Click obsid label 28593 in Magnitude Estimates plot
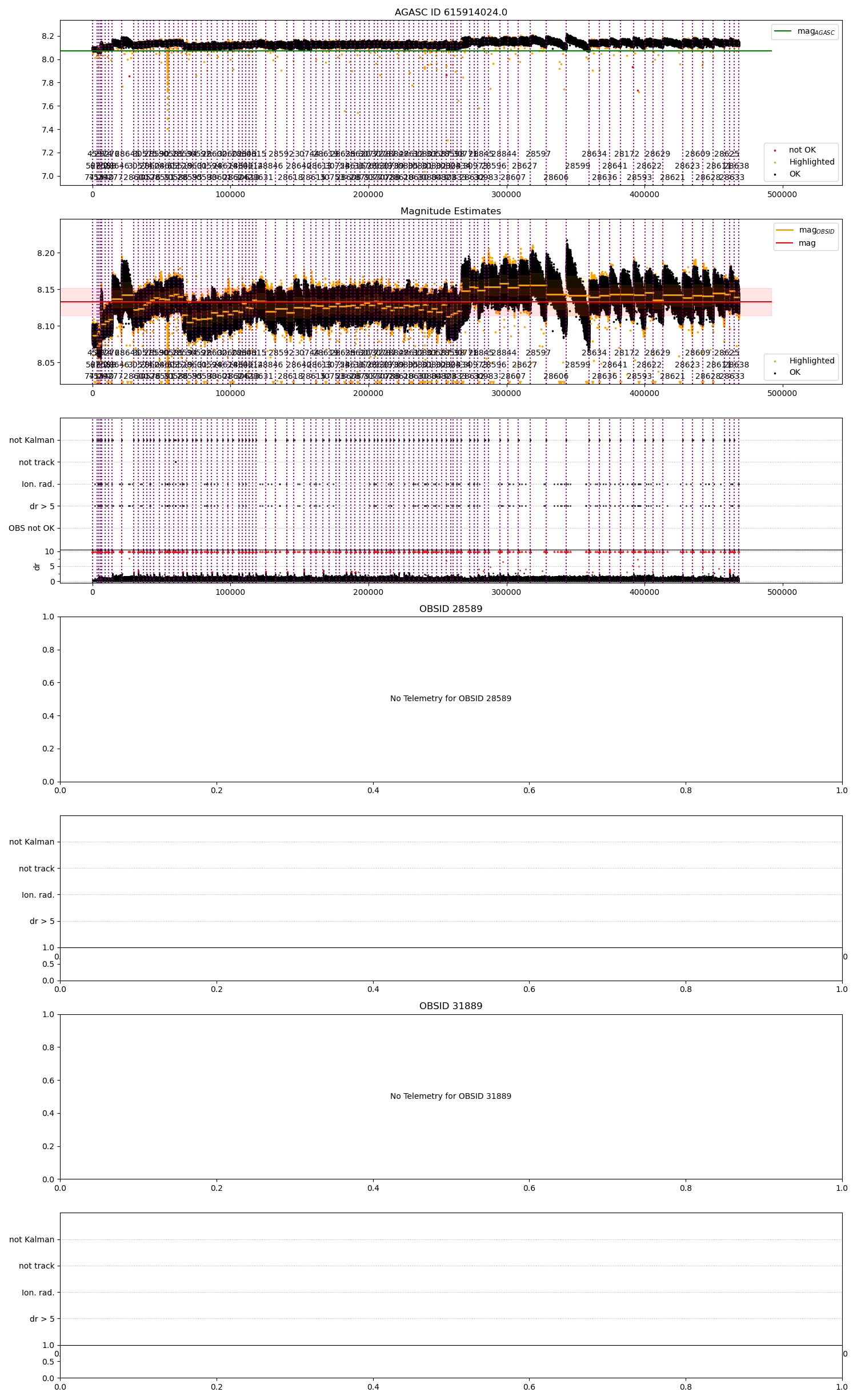The image size is (857, 1400). click(639, 376)
